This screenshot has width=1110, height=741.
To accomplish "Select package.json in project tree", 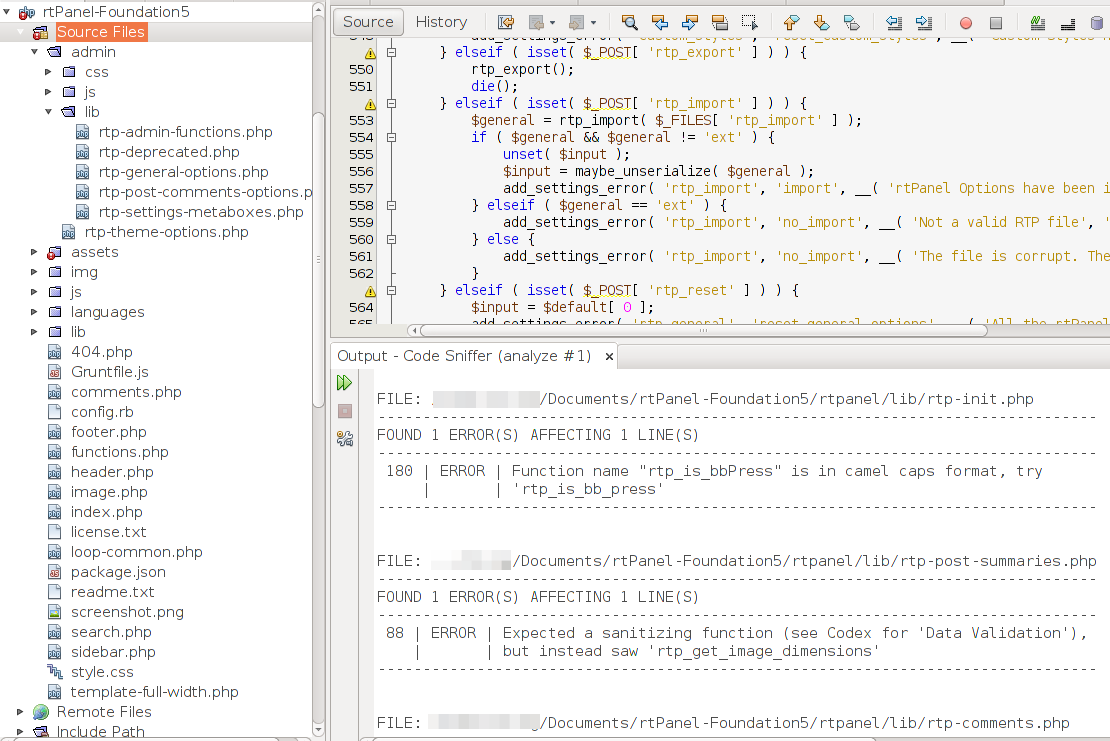I will tap(118, 572).
